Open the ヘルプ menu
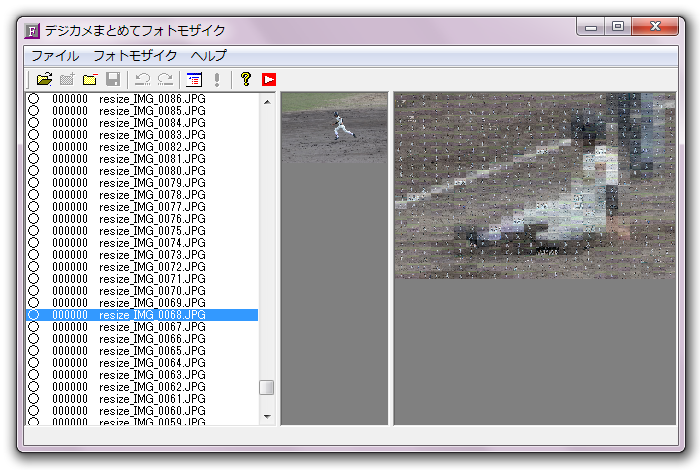This screenshot has width=700, height=470. (x=208, y=56)
